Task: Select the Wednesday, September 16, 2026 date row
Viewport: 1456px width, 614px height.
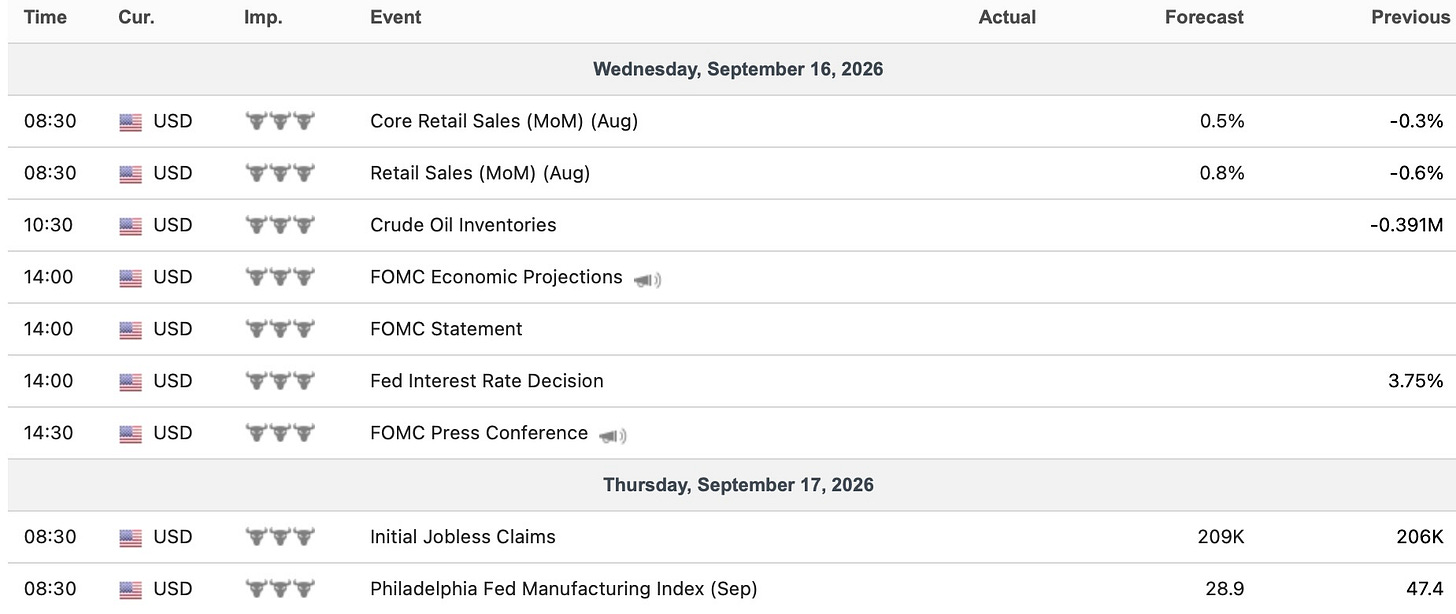Action: click(x=732, y=69)
